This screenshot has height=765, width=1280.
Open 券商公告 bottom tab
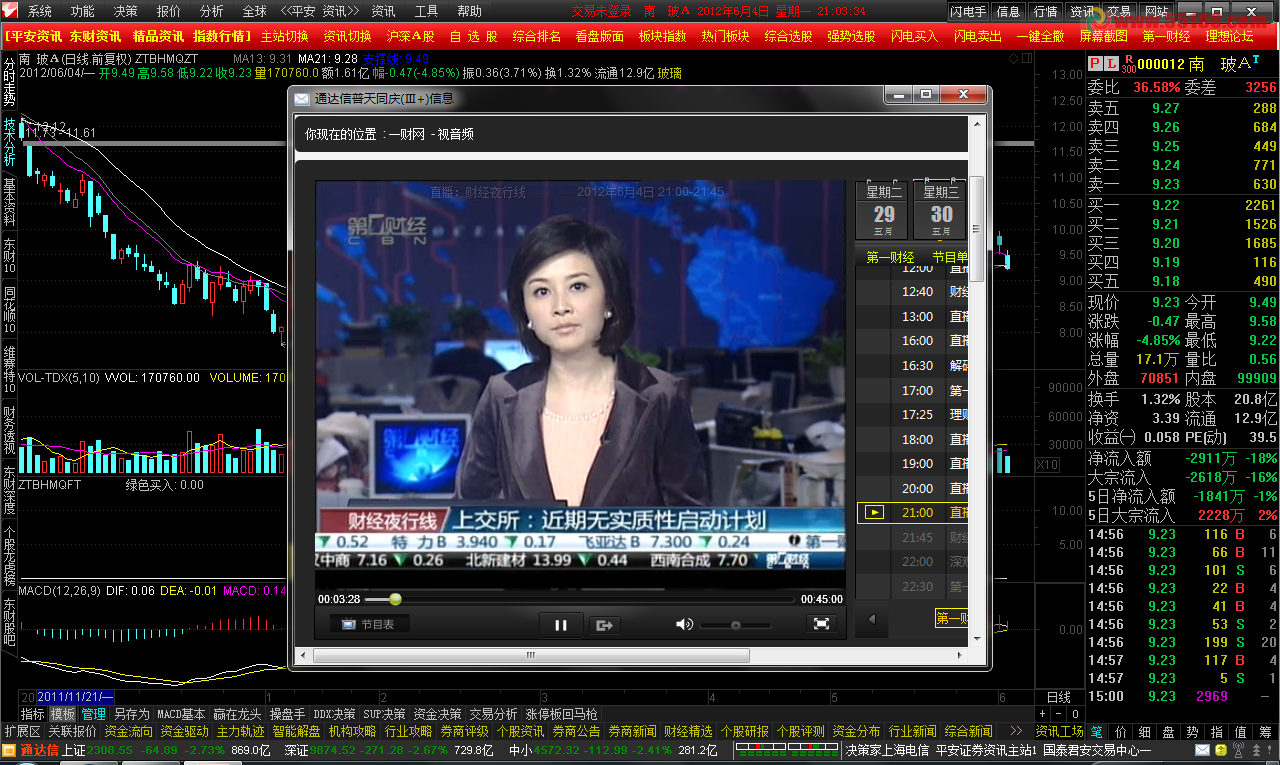point(577,731)
